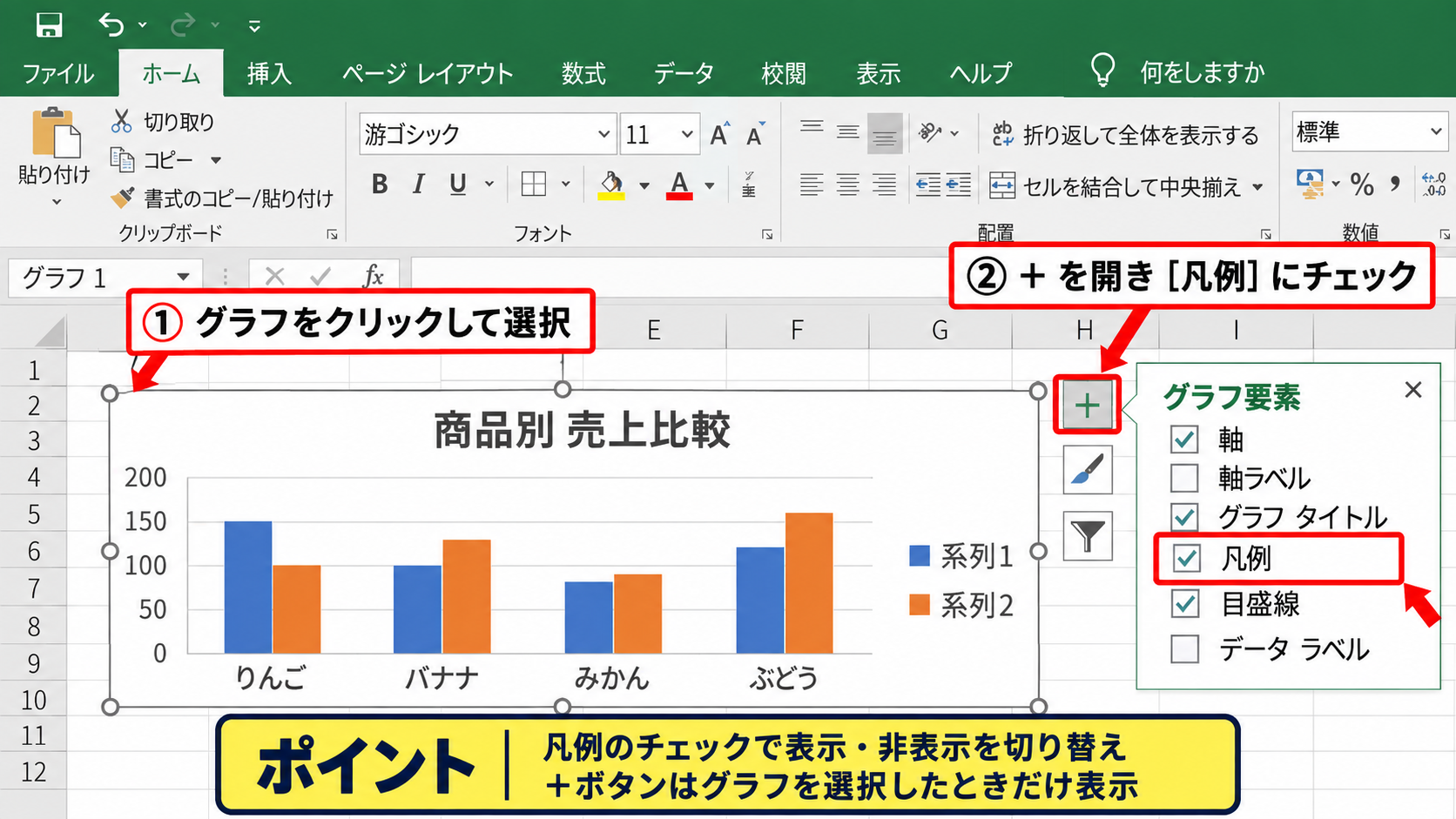Viewport: 1456px width, 819px height.
Task: Apply bold formatting with B
Action: (380, 184)
